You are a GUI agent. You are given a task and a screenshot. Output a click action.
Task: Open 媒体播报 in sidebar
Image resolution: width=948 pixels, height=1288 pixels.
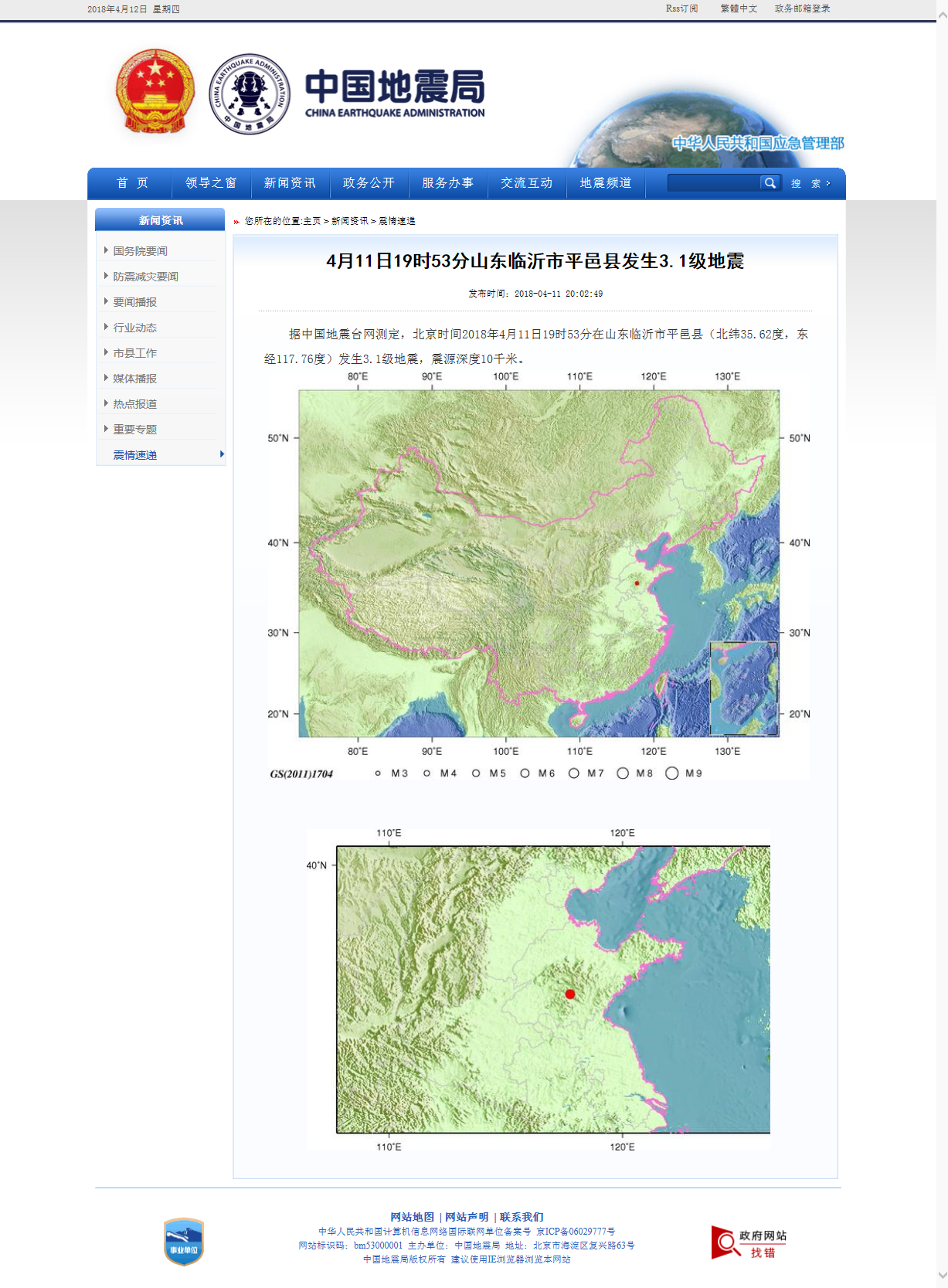(x=134, y=379)
